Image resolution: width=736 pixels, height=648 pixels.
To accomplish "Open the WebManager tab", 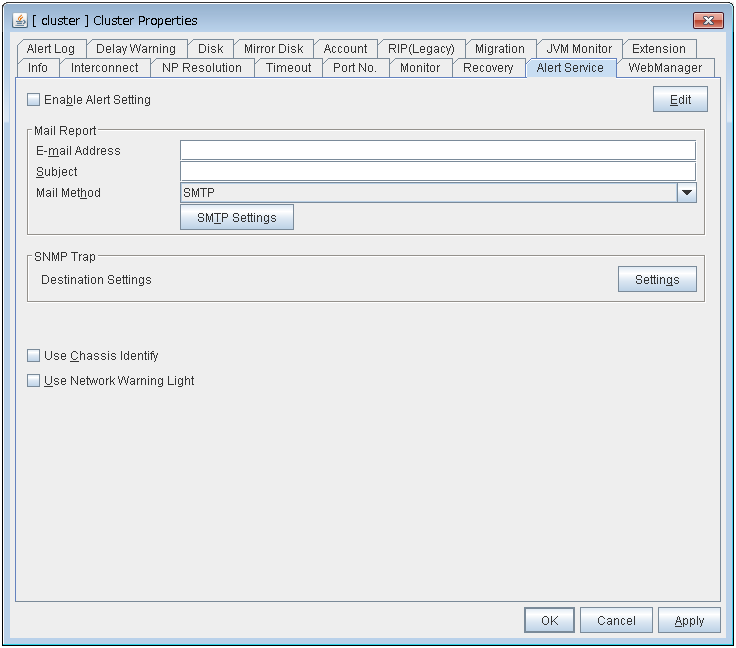I will point(665,68).
